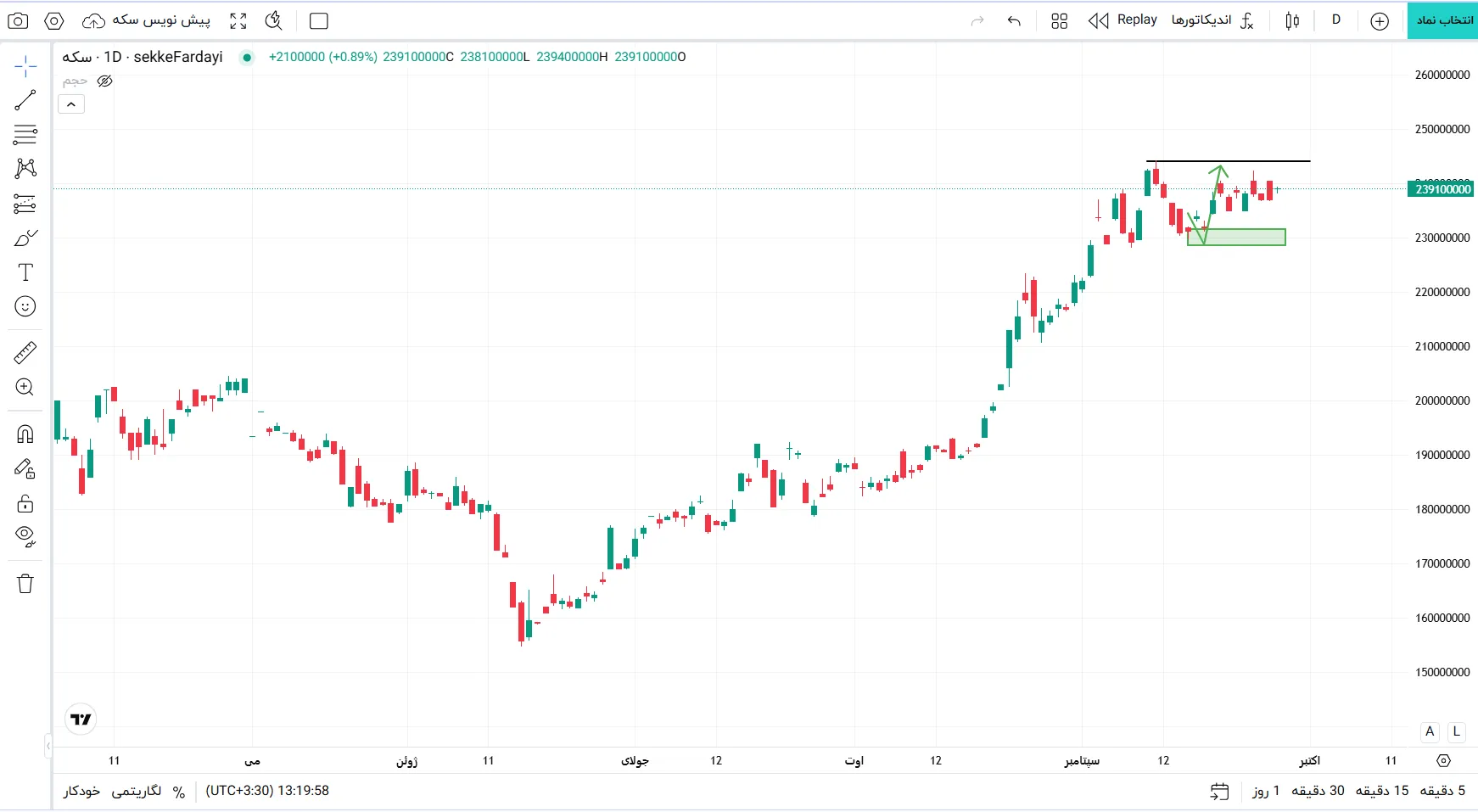Screen dimensions: 1478x812
Task: Enable logarithmic scale
Action: pos(137,791)
